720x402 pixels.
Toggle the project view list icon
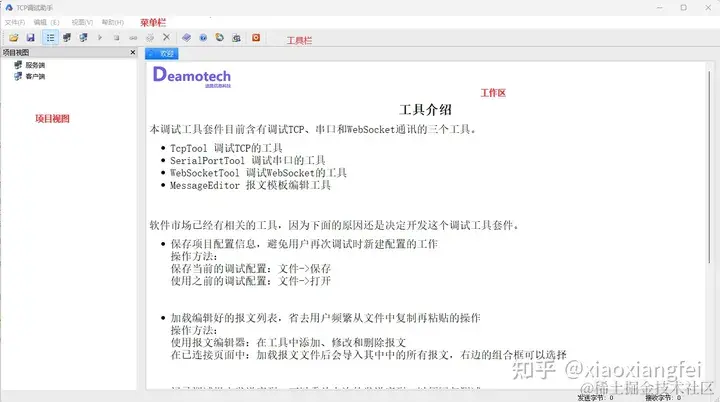pos(50,38)
